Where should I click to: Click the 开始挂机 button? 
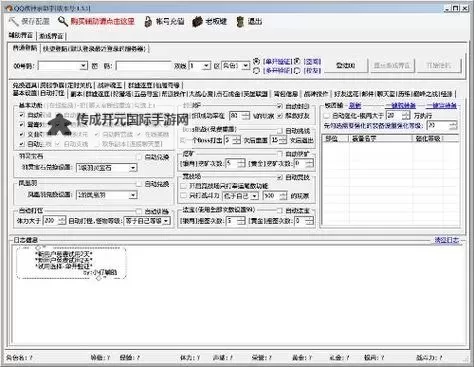(x=439, y=66)
